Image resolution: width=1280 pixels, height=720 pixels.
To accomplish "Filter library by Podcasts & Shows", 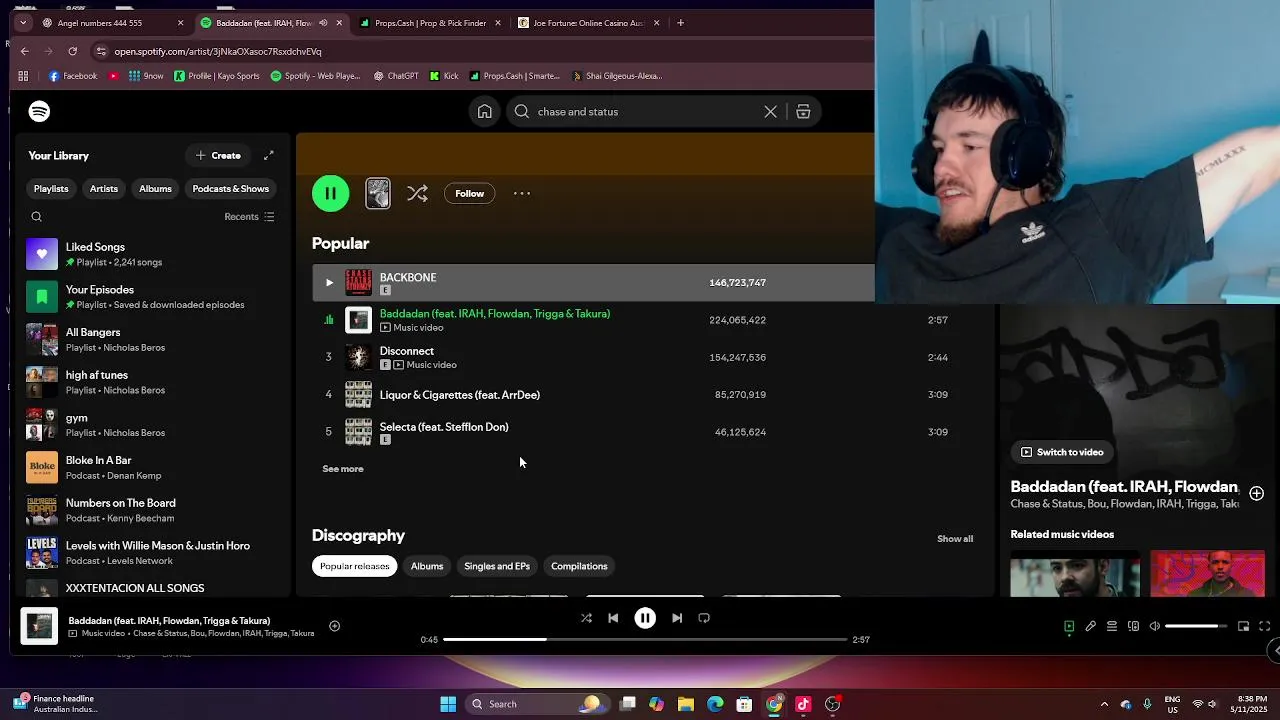I will click(230, 189).
